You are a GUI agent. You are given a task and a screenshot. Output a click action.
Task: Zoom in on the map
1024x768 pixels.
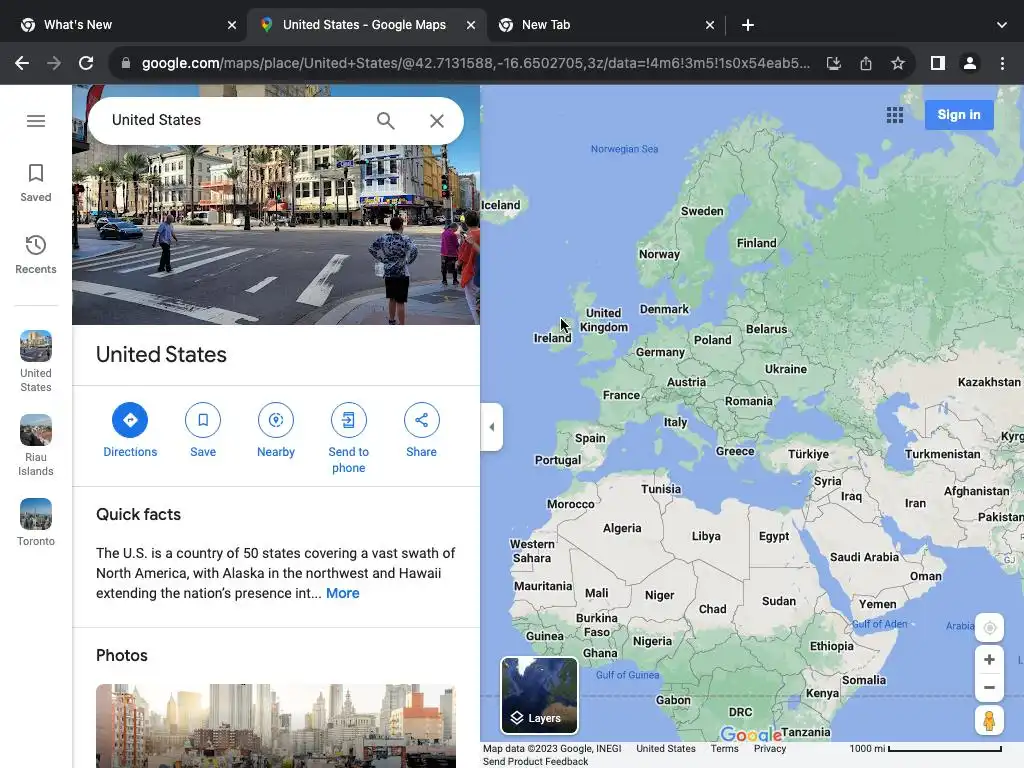pos(989,660)
